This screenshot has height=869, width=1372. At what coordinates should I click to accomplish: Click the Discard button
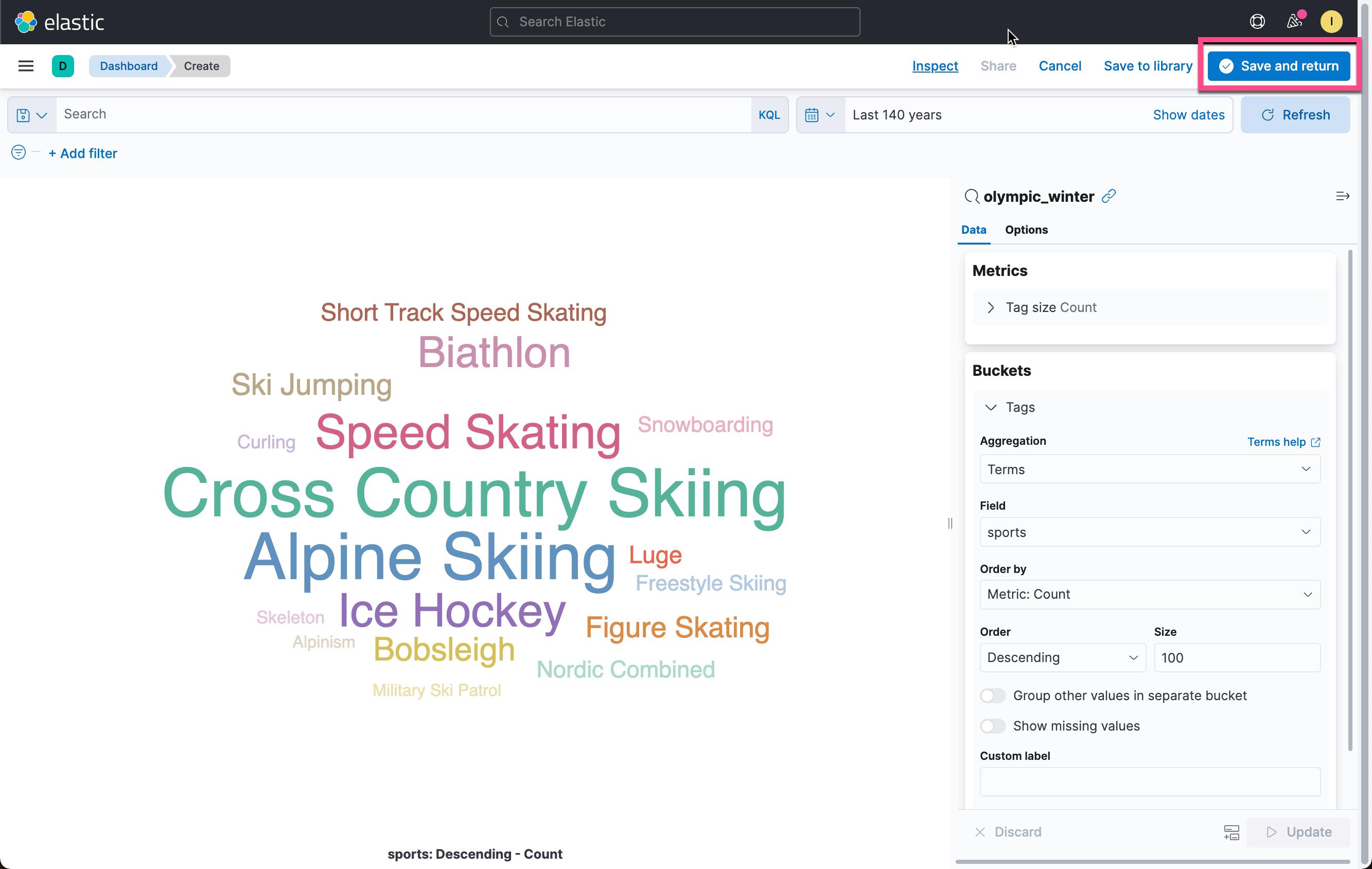tap(1009, 832)
